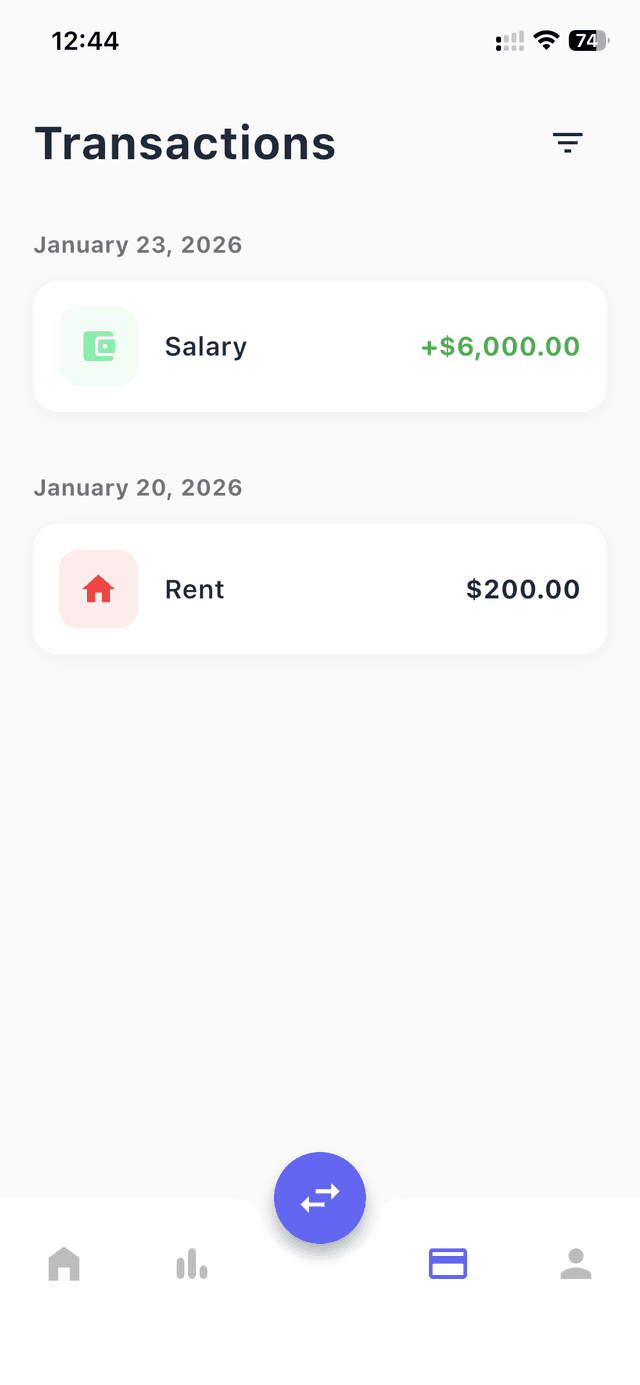Select the Home tab icon
Viewport: 640px width, 1385px height.
pyautogui.click(x=63, y=1263)
